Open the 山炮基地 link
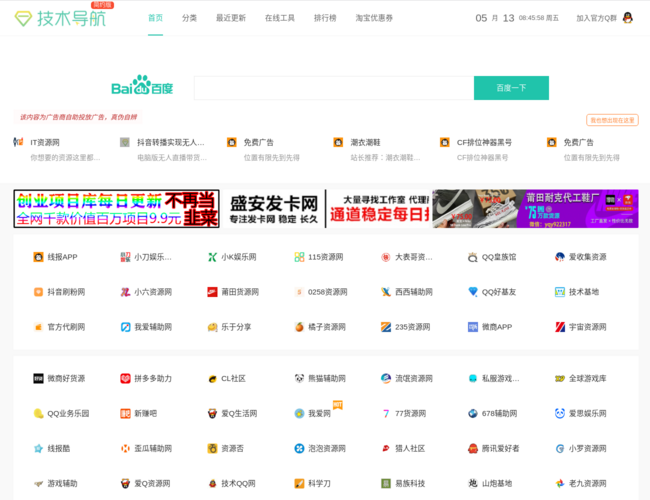The width and height of the screenshot is (650, 500). [497, 483]
